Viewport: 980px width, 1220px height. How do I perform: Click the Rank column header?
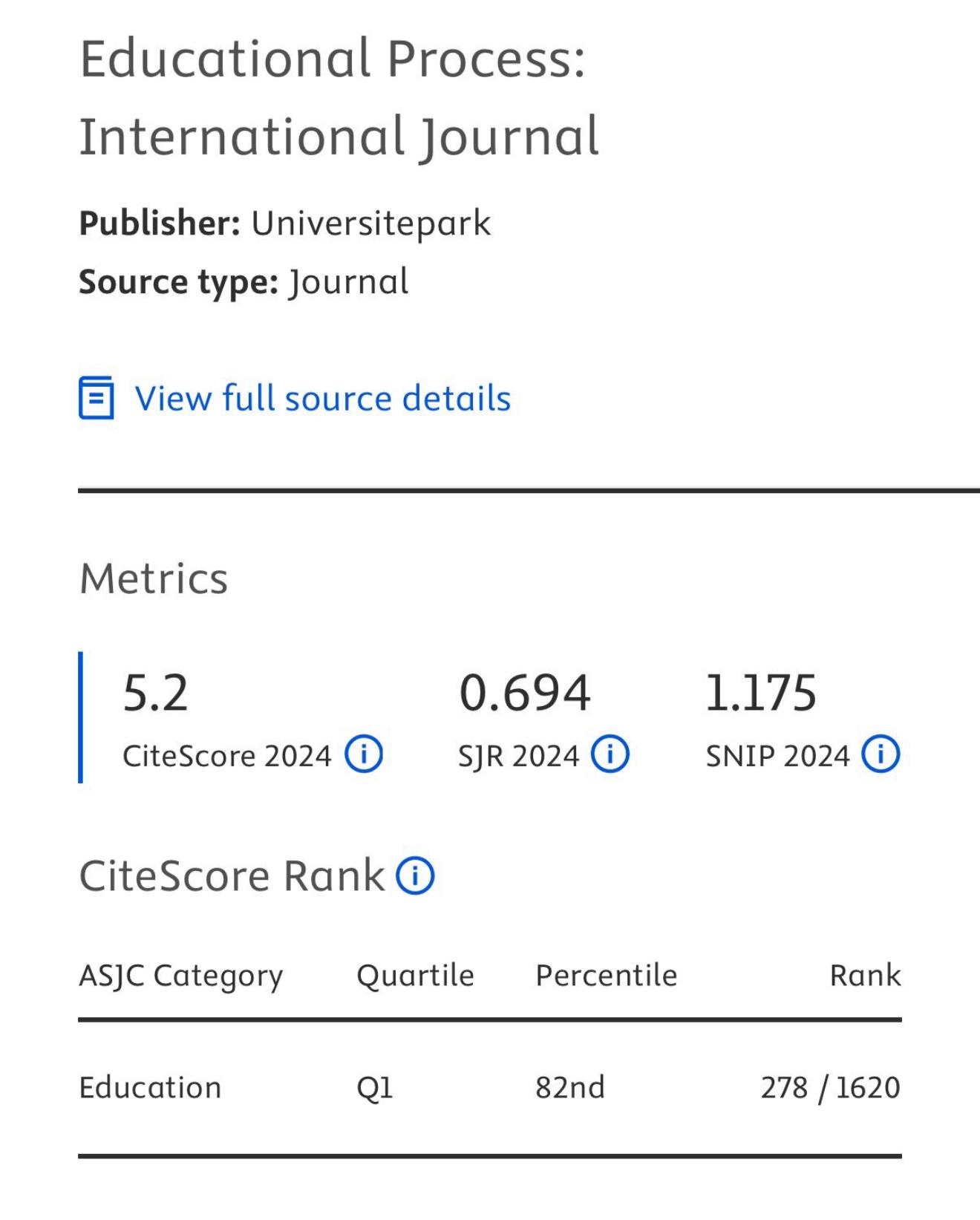[x=865, y=976]
